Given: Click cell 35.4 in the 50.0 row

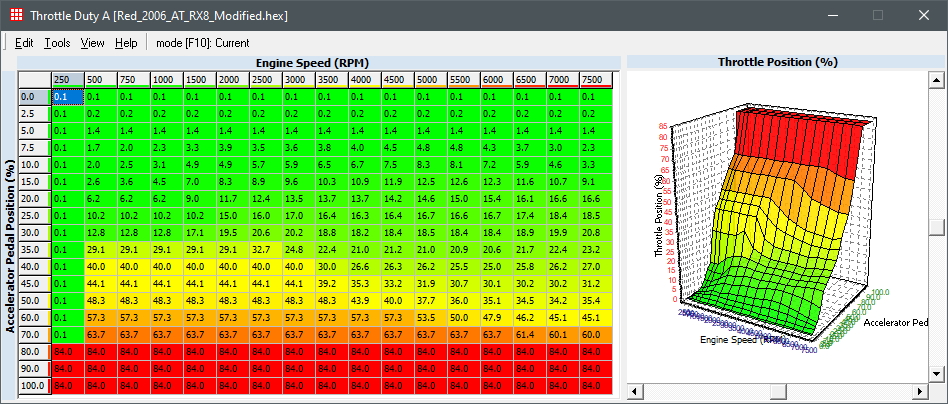Looking at the screenshot, I should 596,301.
